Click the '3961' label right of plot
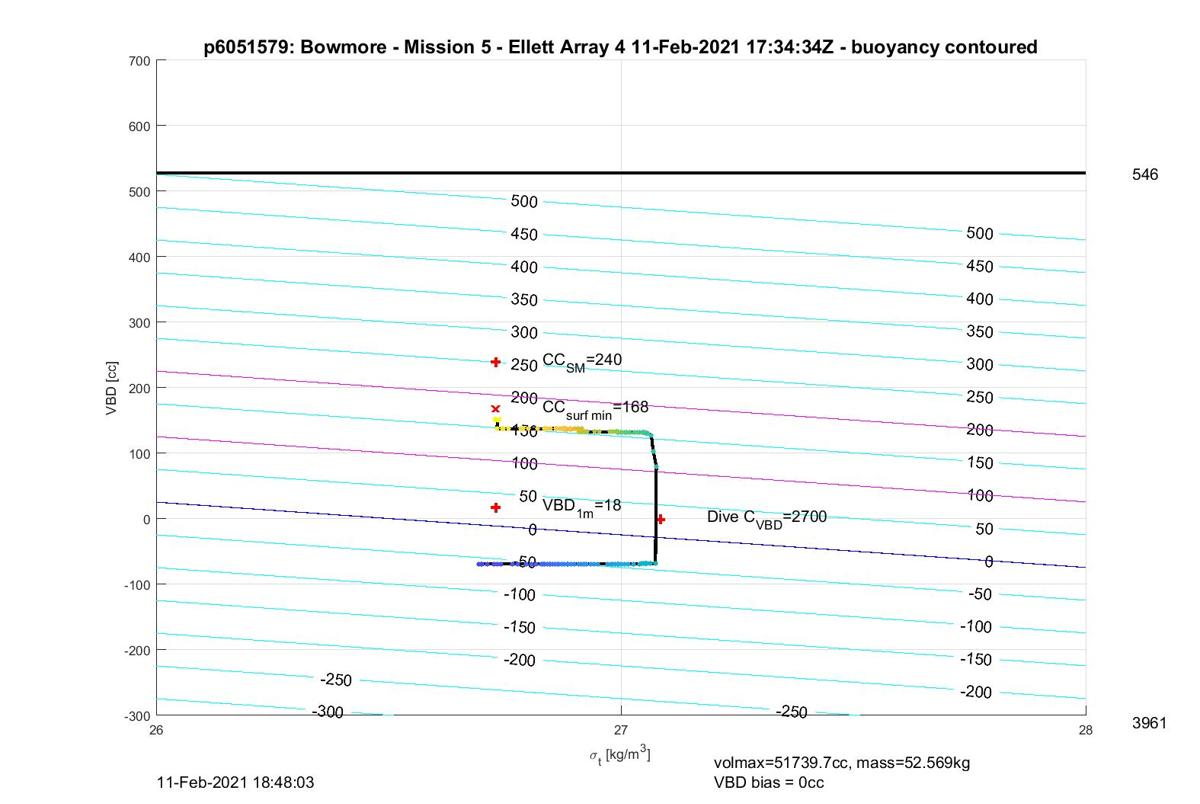1200x804 pixels. coord(1149,723)
